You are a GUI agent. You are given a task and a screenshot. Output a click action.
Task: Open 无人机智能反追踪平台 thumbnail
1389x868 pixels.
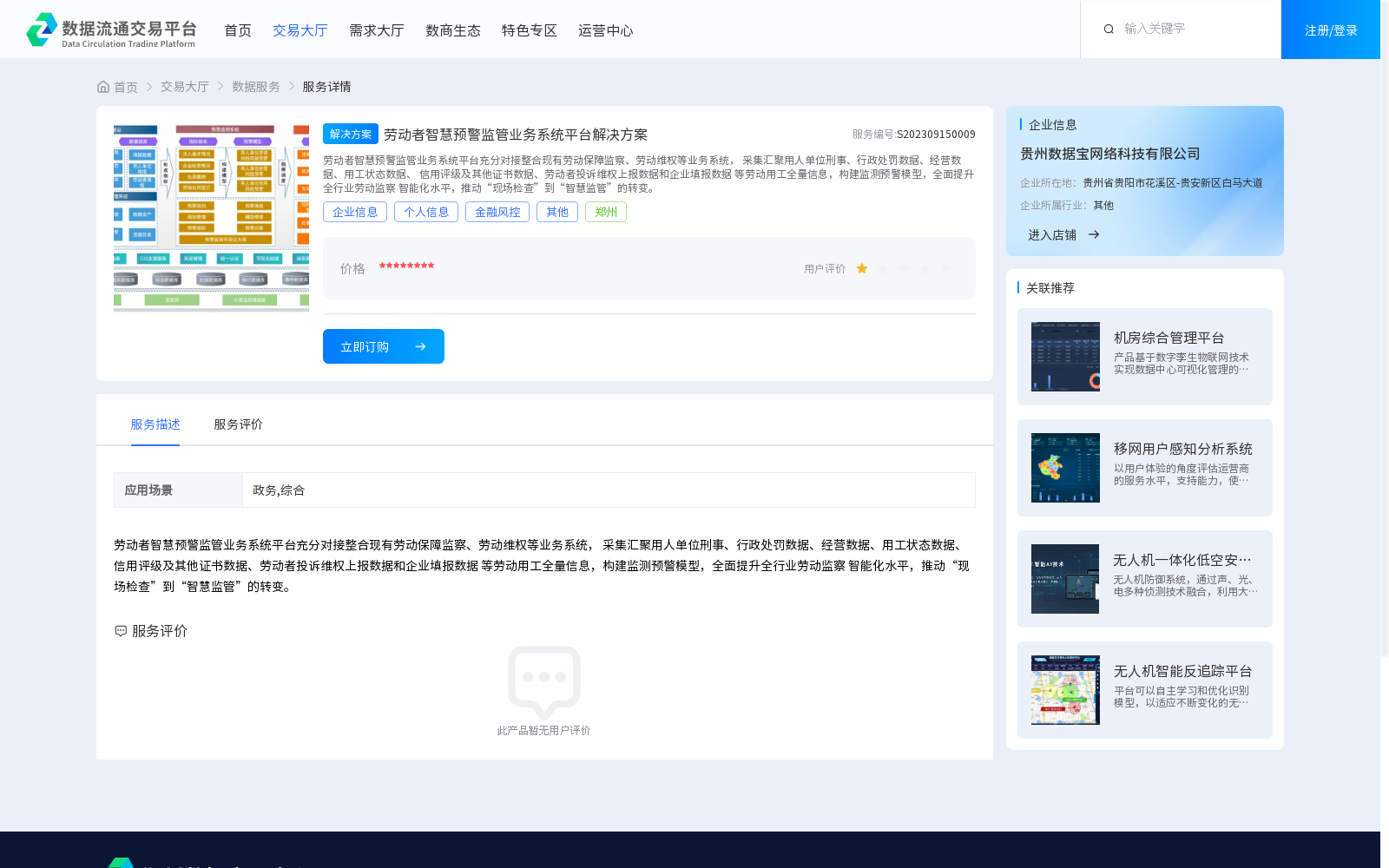pyautogui.click(x=1065, y=690)
